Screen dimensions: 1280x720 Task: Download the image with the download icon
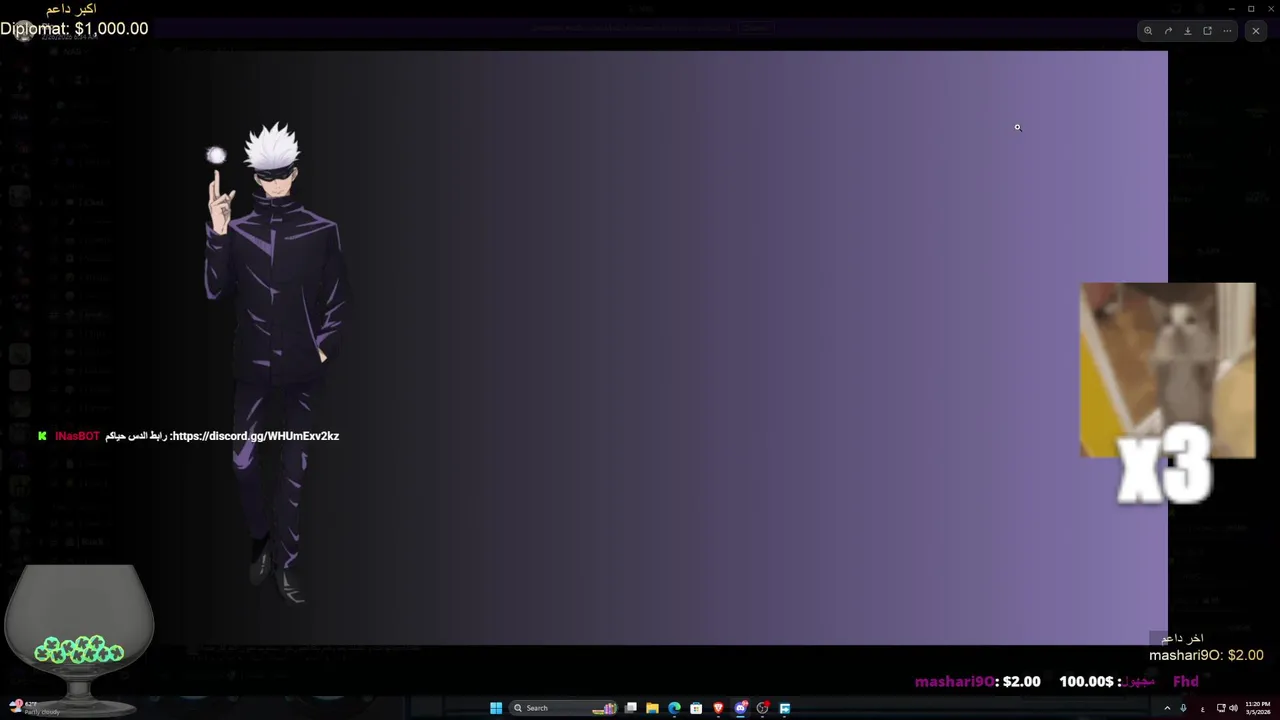click(x=1188, y=31)
